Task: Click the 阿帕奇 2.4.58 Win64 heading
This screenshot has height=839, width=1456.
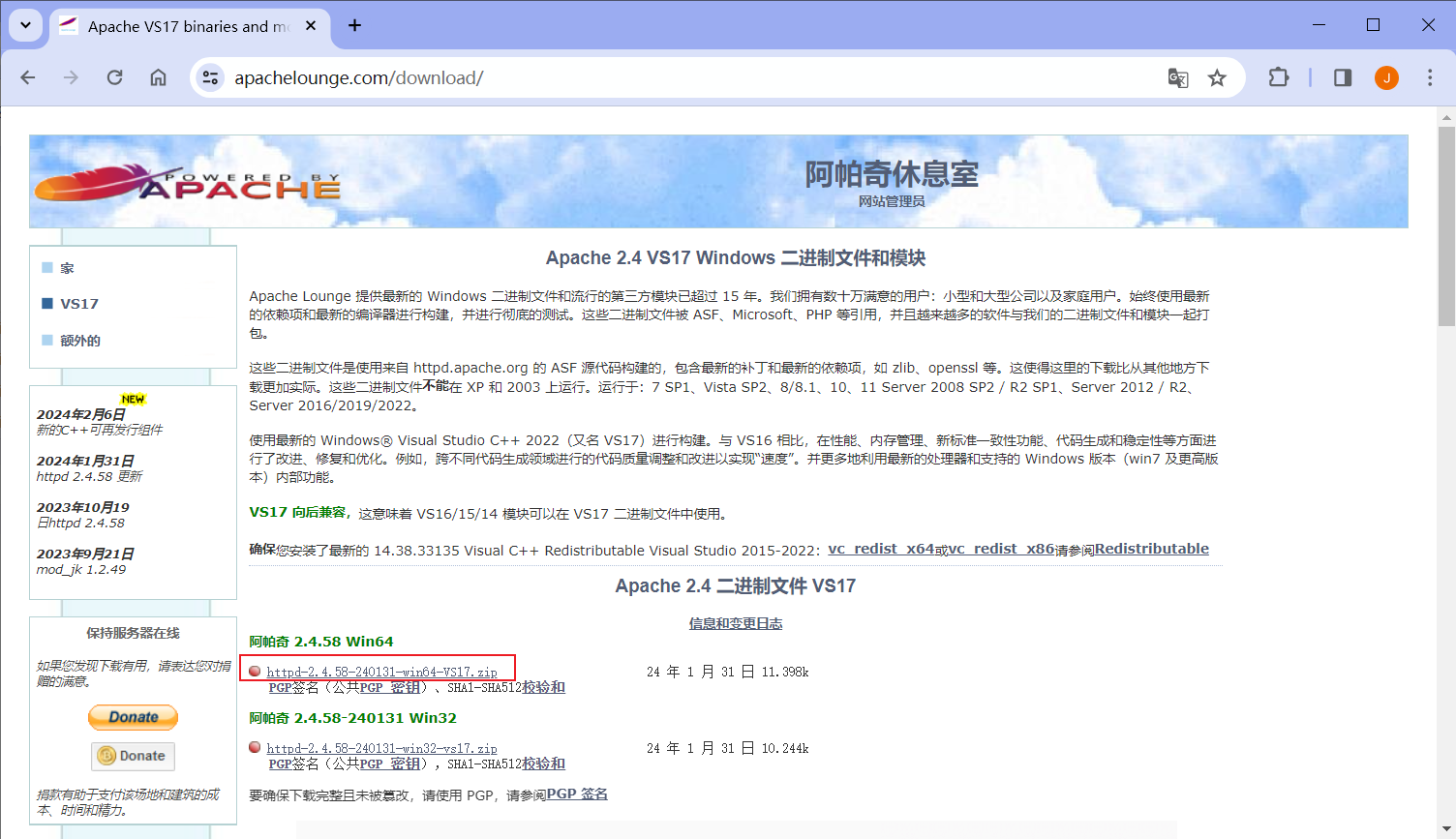Action: point(321,642)
